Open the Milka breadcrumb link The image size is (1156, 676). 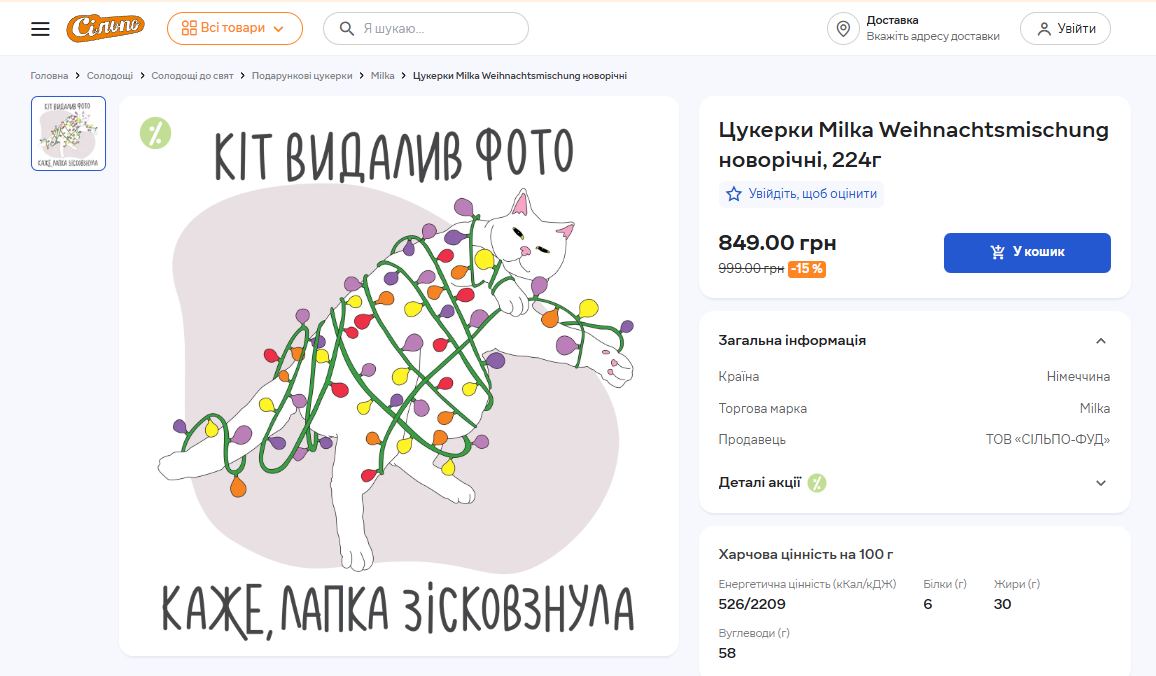pos(382,76)
